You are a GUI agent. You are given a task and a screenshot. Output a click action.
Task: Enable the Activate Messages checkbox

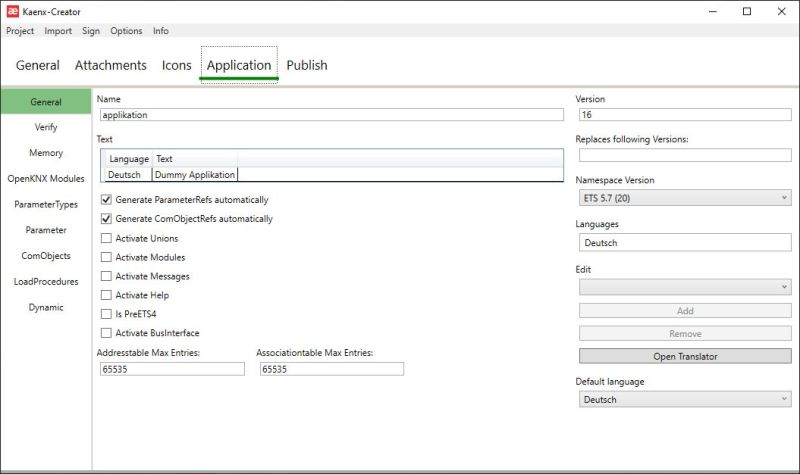(106, 276)
